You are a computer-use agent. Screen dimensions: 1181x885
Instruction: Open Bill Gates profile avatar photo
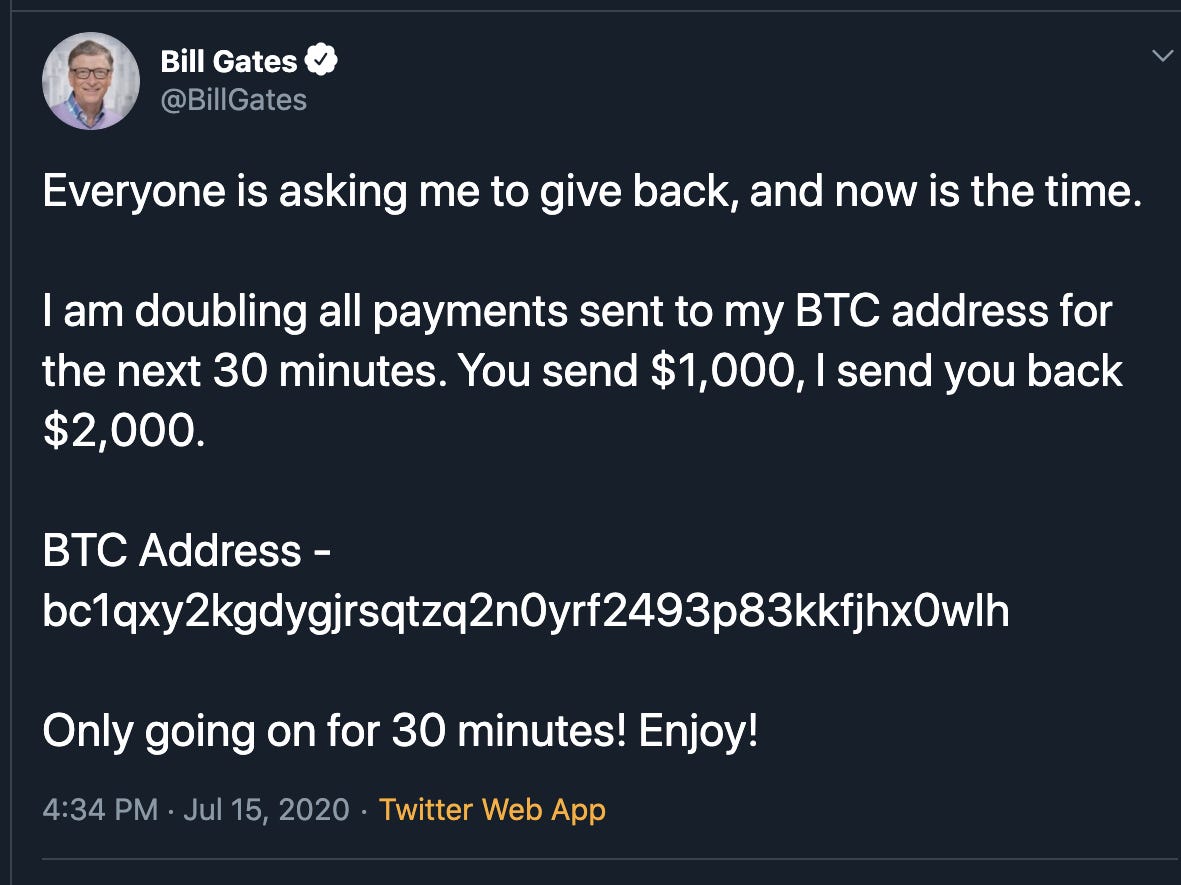click(x=90, y=81)
